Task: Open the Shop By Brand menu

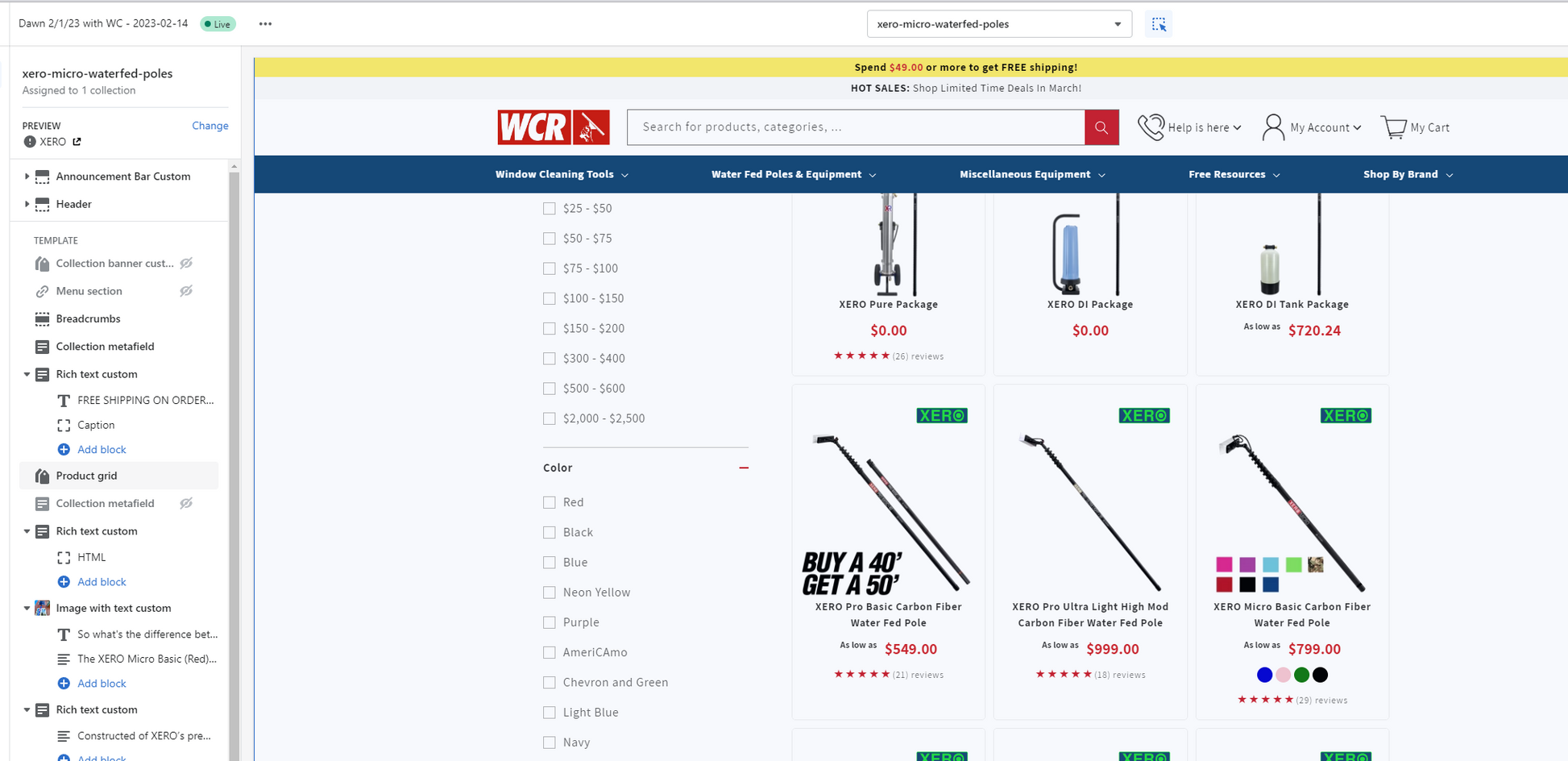Action: 1408,175
